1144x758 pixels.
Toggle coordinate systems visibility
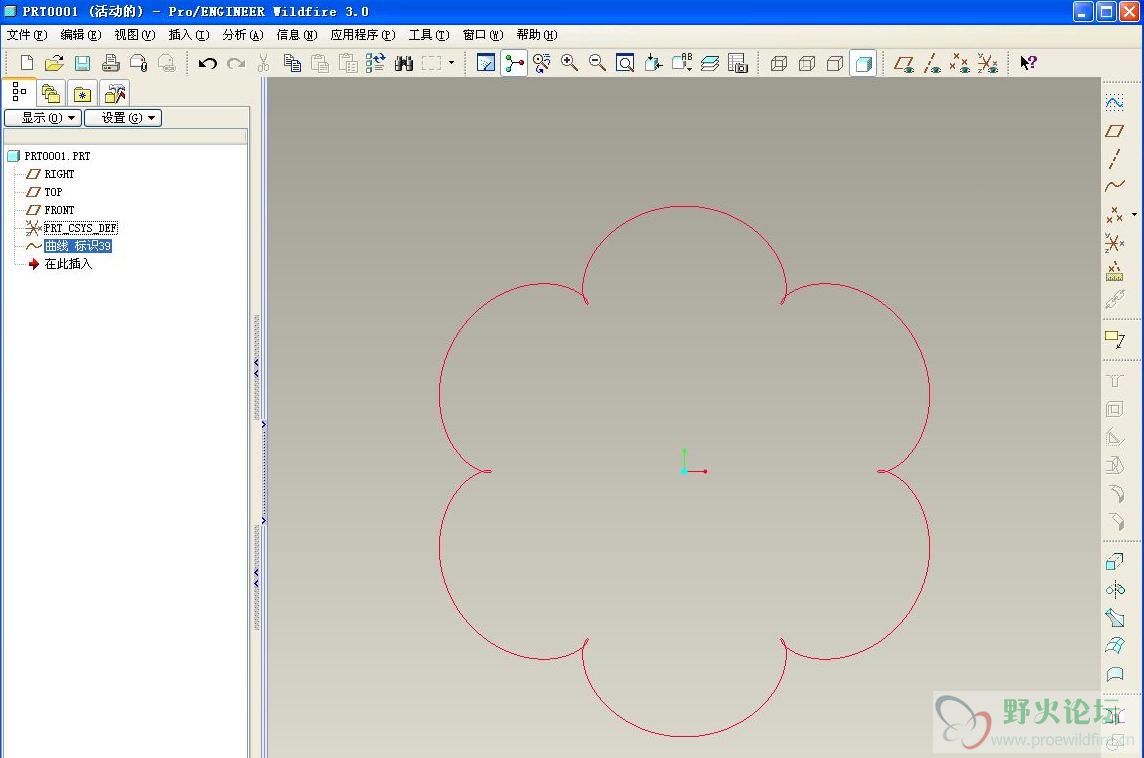click(x=987, y=63)
